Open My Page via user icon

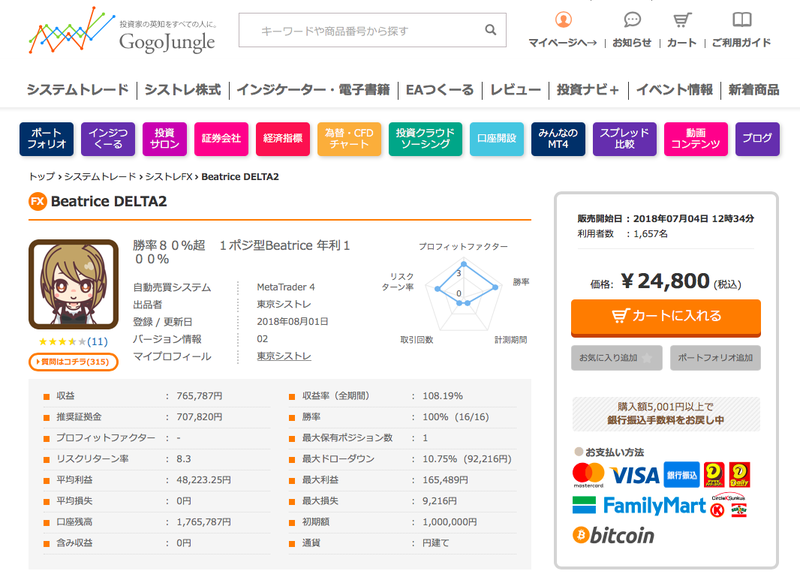click(x=563, y=19)
